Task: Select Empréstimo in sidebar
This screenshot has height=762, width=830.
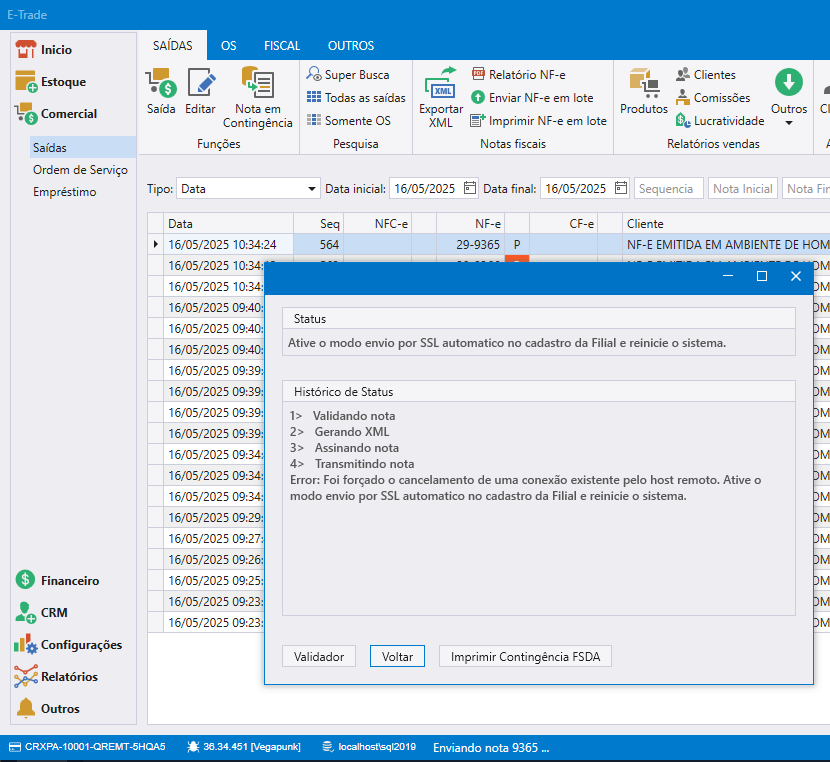Action: (x=64, y=192)
